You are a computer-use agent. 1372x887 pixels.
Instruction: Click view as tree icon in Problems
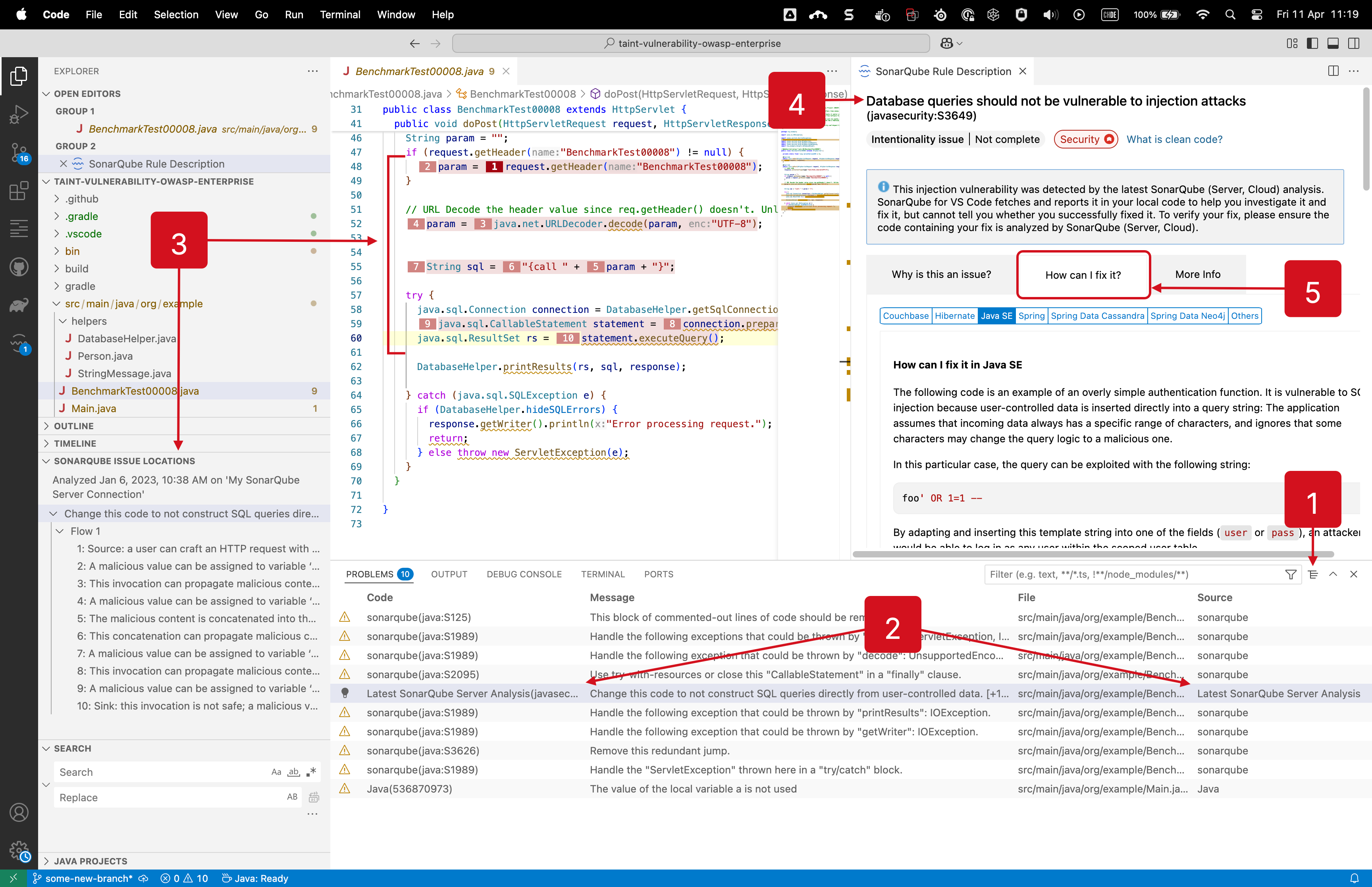(1313, 574)
